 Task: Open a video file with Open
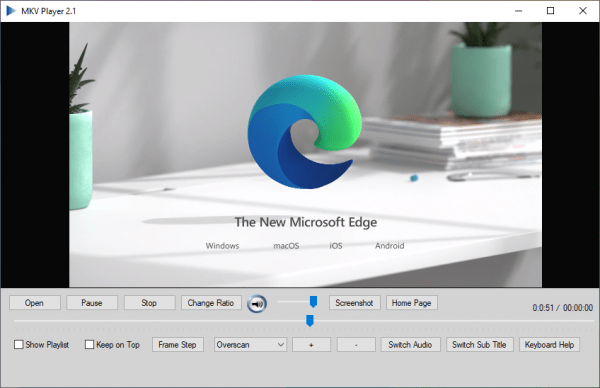(35, 303)
